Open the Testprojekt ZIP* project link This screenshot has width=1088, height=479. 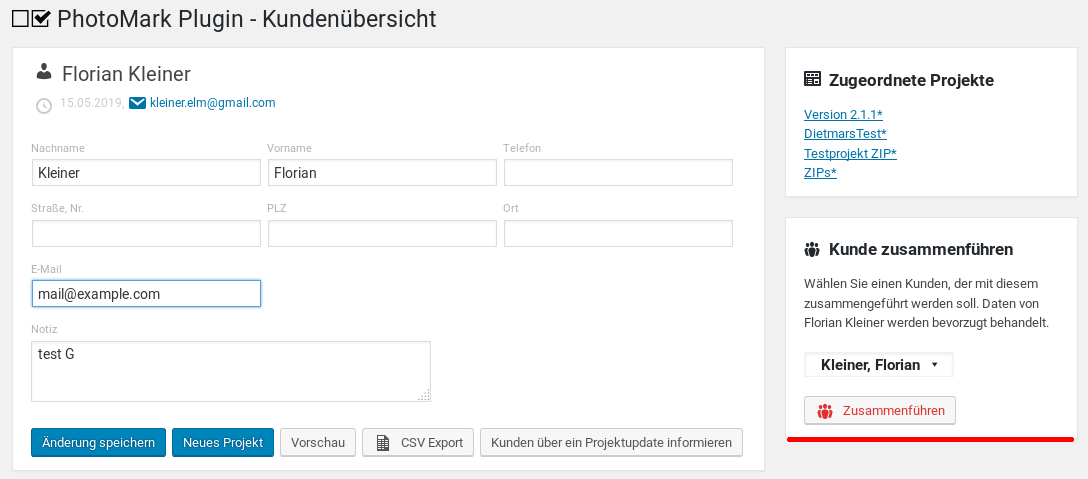[850, 153]
